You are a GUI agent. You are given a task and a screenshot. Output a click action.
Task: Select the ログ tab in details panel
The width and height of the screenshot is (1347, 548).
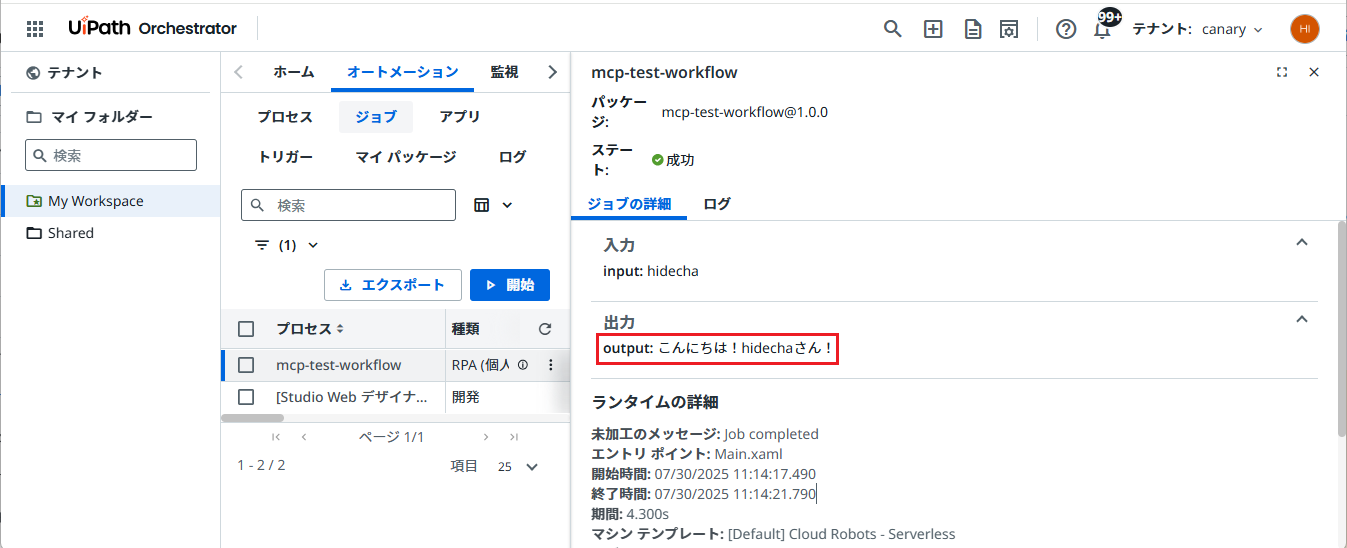pos(717,204)
